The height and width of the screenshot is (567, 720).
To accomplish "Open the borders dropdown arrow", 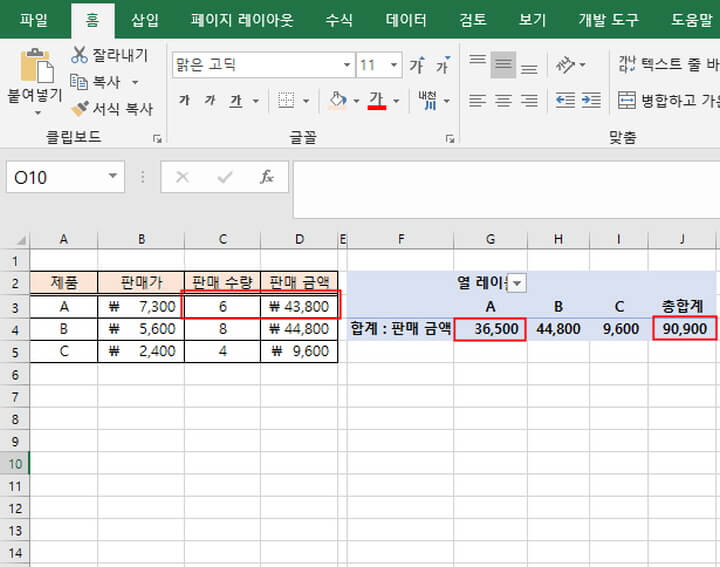I will (306, 101).
